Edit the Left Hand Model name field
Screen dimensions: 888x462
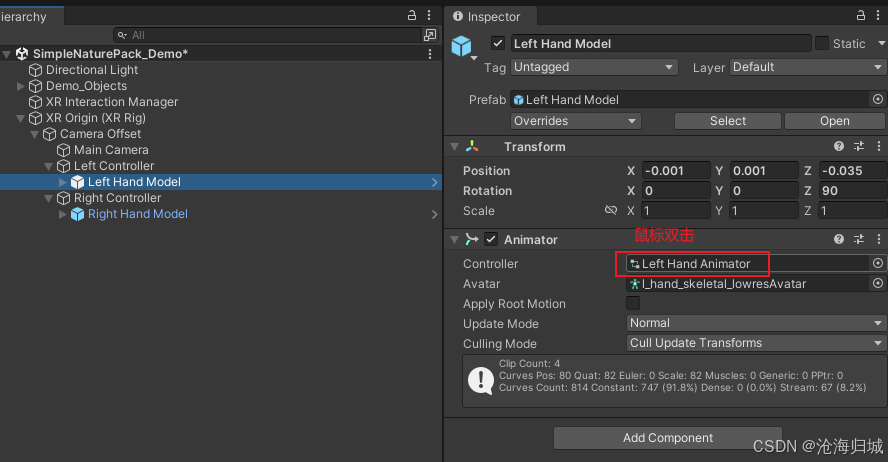click(661, 44)
